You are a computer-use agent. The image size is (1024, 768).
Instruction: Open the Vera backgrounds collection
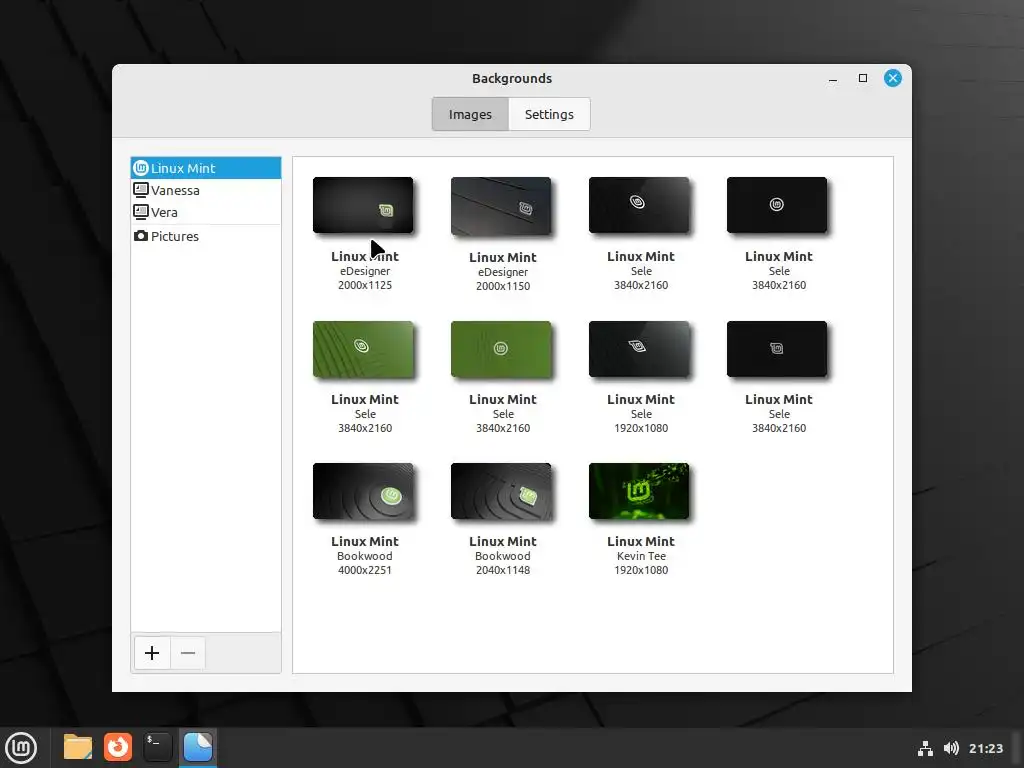coord(206,212)
